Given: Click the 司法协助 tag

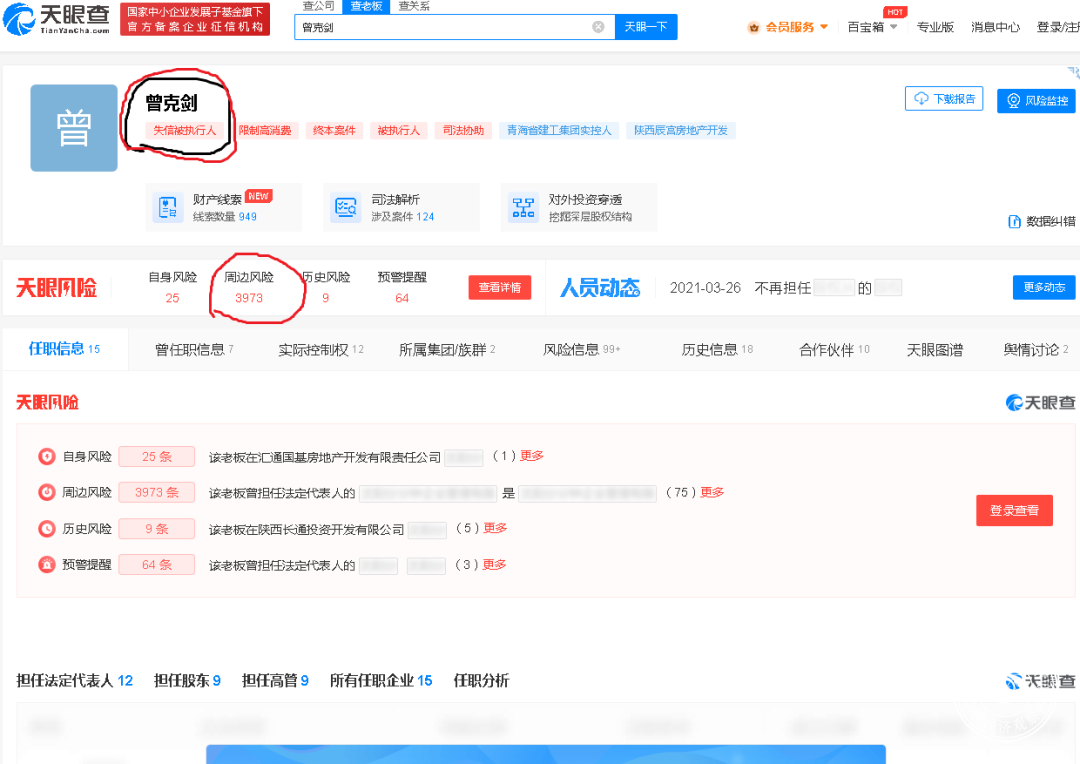Looking at the screenshot, I should point(464,130).
